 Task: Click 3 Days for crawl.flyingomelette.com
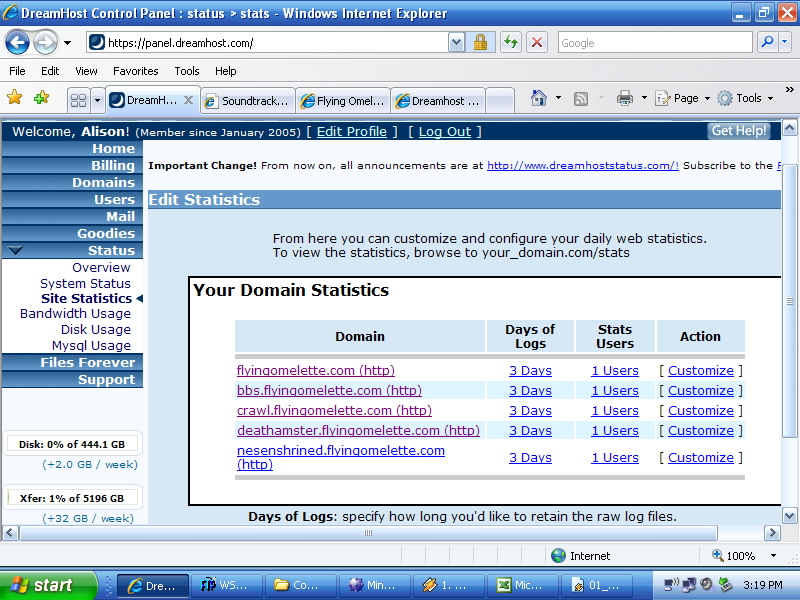[x=530, y=410]
